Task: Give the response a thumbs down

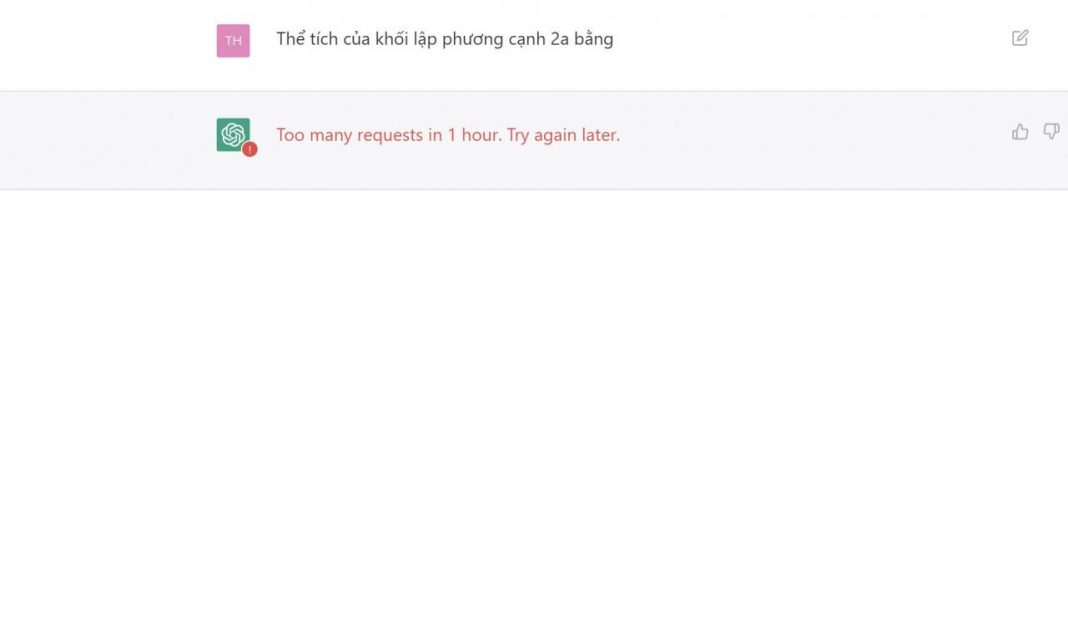Action: (1052, 131)
